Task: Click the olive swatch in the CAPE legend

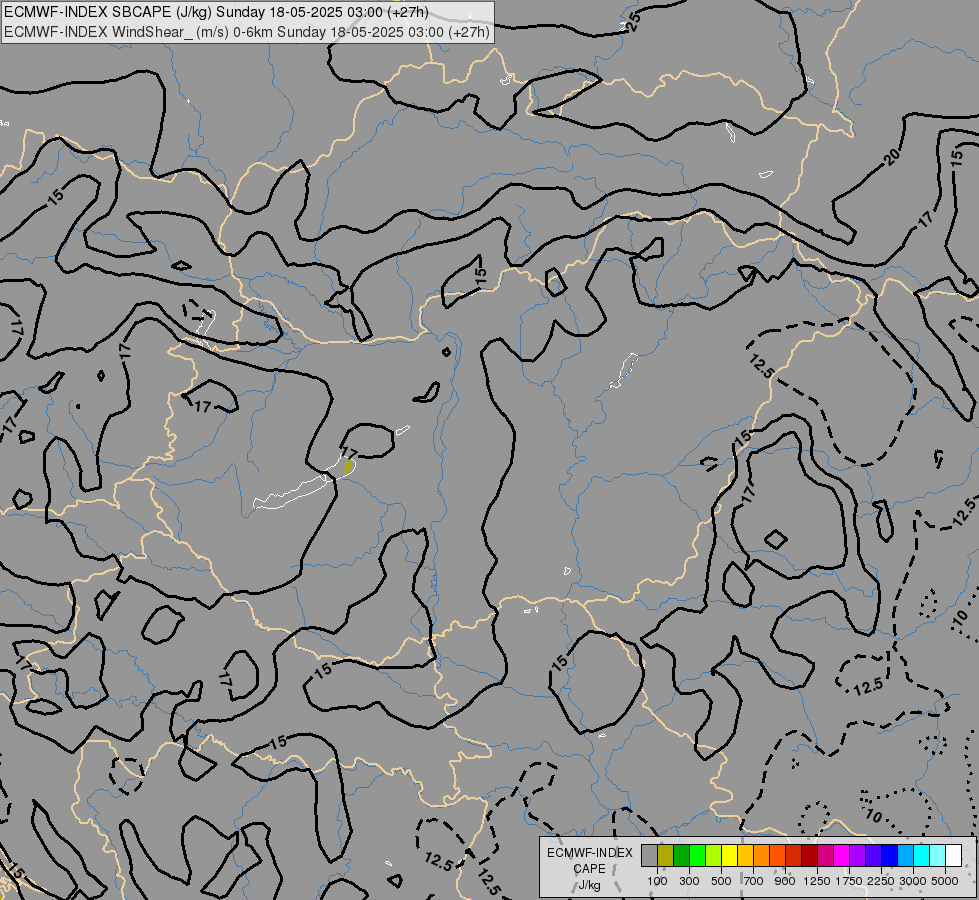Action: (666, 856)
